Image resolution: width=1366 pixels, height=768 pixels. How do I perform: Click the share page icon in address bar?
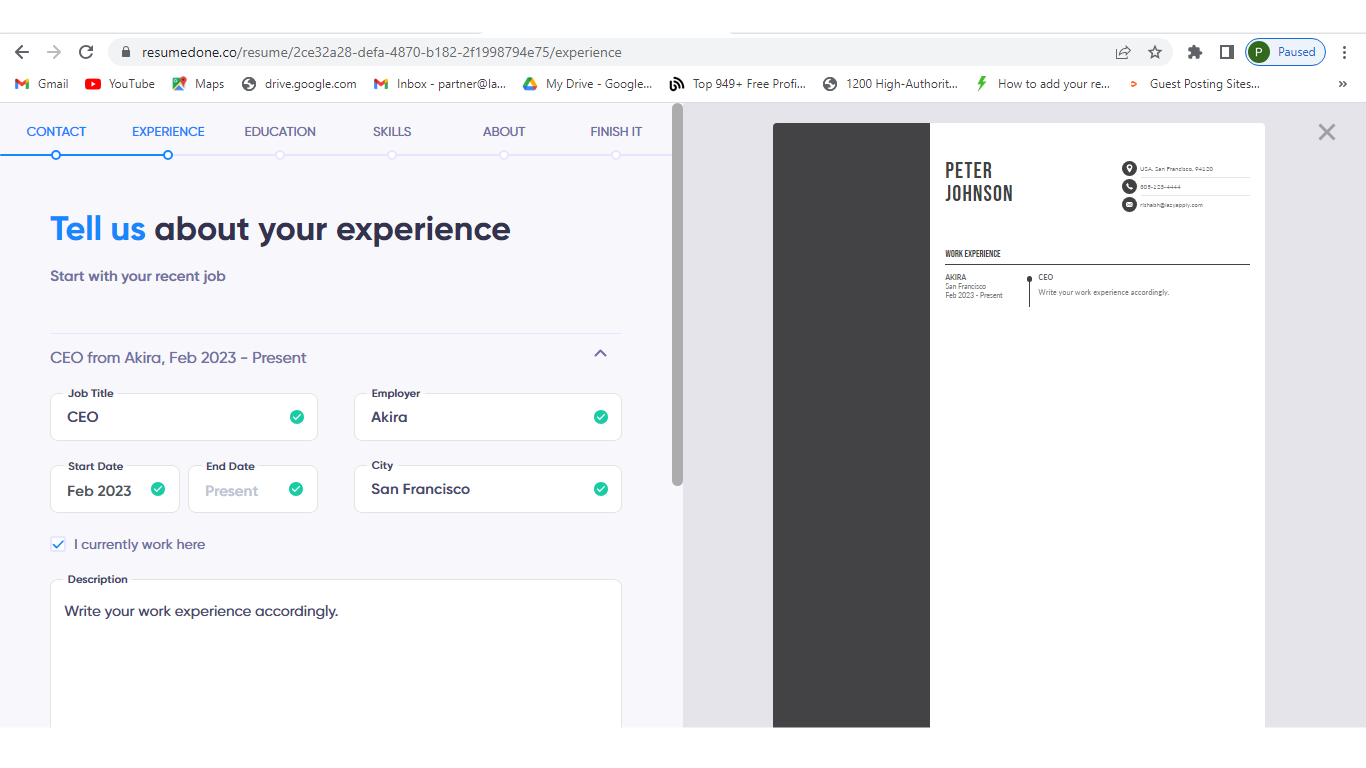coord(1123,52)
